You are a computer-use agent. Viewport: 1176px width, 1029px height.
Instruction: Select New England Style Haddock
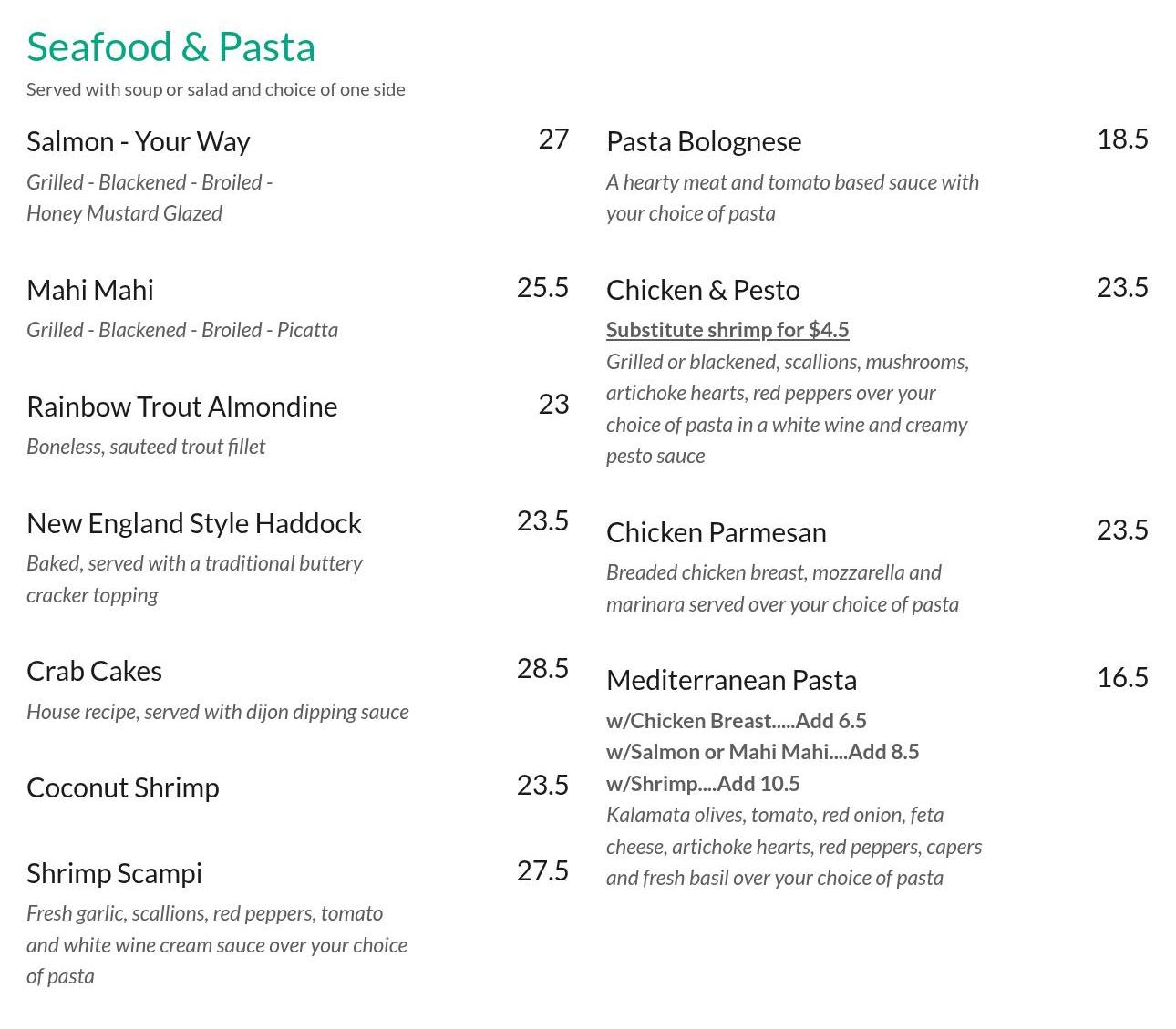tap(193, 523)
